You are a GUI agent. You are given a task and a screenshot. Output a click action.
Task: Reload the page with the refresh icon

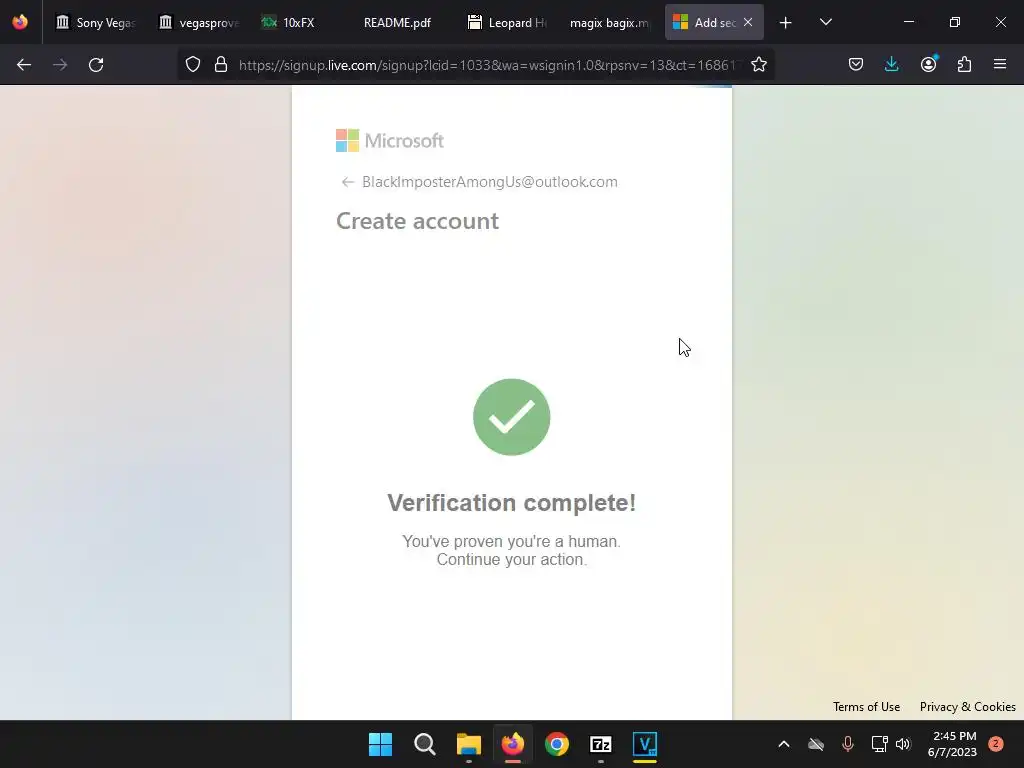(96, 65)
